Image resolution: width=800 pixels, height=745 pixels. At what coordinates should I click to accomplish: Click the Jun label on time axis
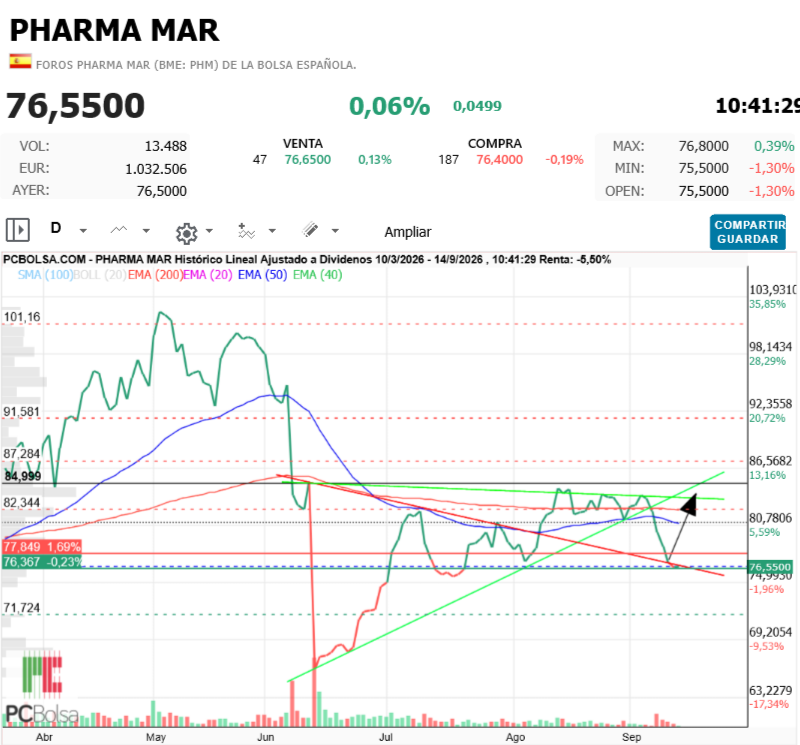[265, 737]
